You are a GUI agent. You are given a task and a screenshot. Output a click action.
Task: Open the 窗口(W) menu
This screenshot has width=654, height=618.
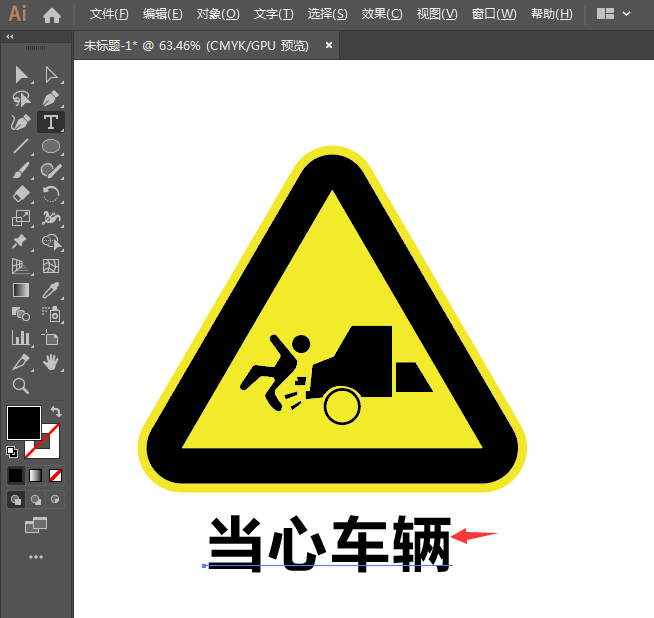tap(494, 14)
